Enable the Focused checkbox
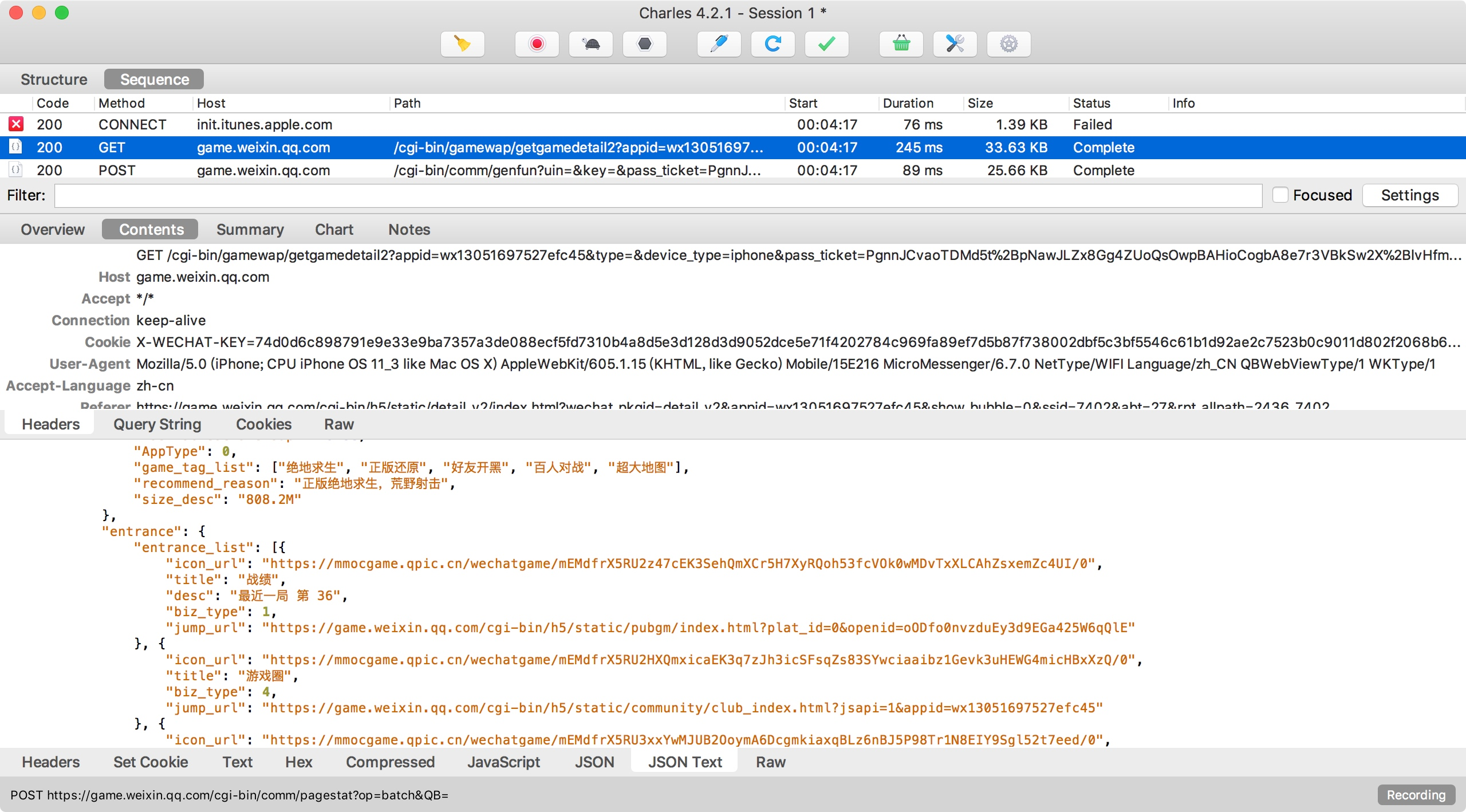1466x812 pixels. click(x=1280, y=195)
